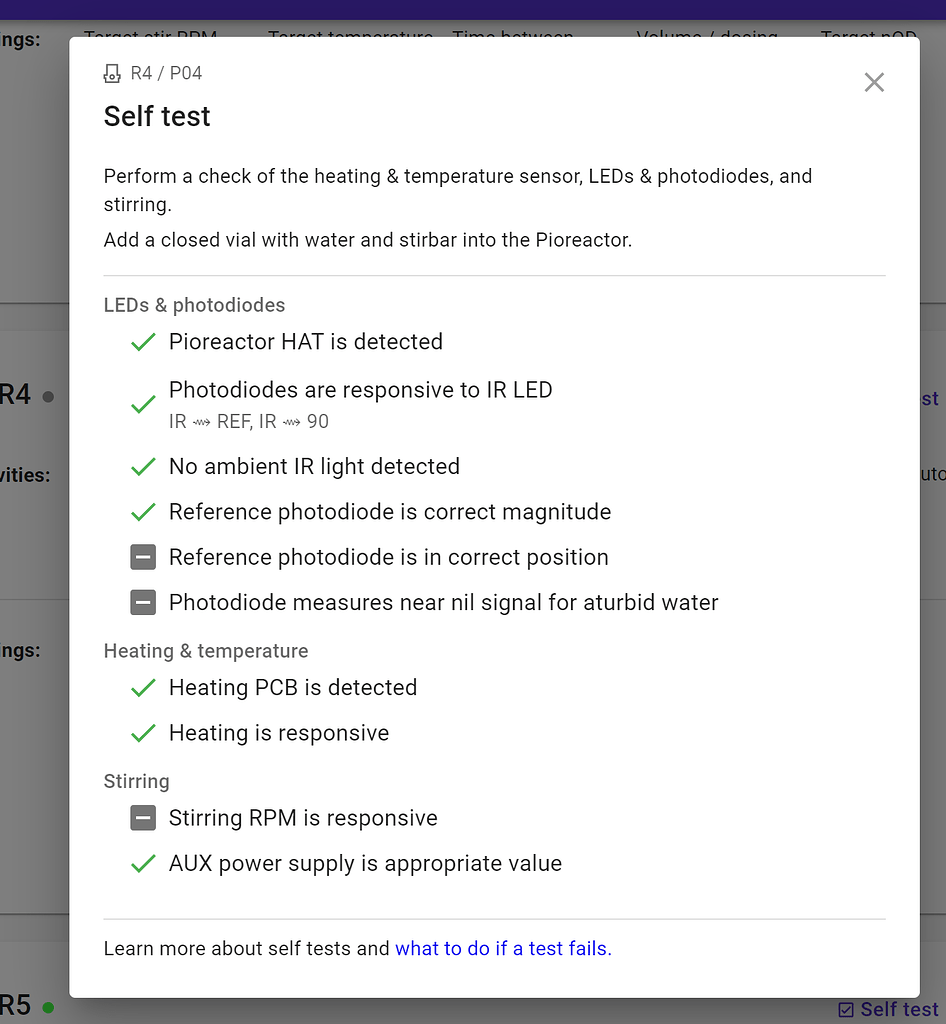Close the Self test dialog

point(874,82)
